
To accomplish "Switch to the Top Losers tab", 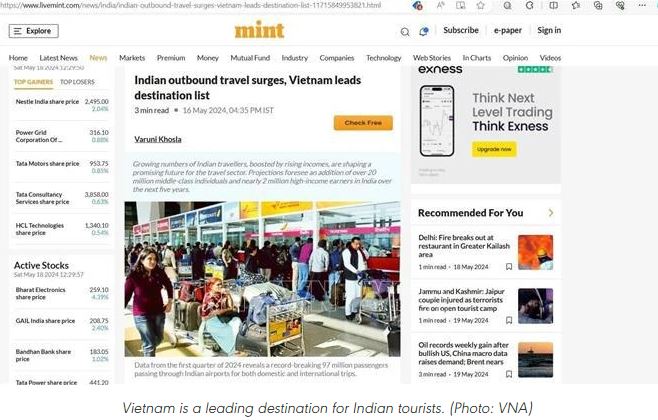I will click(x=77, y=82).
